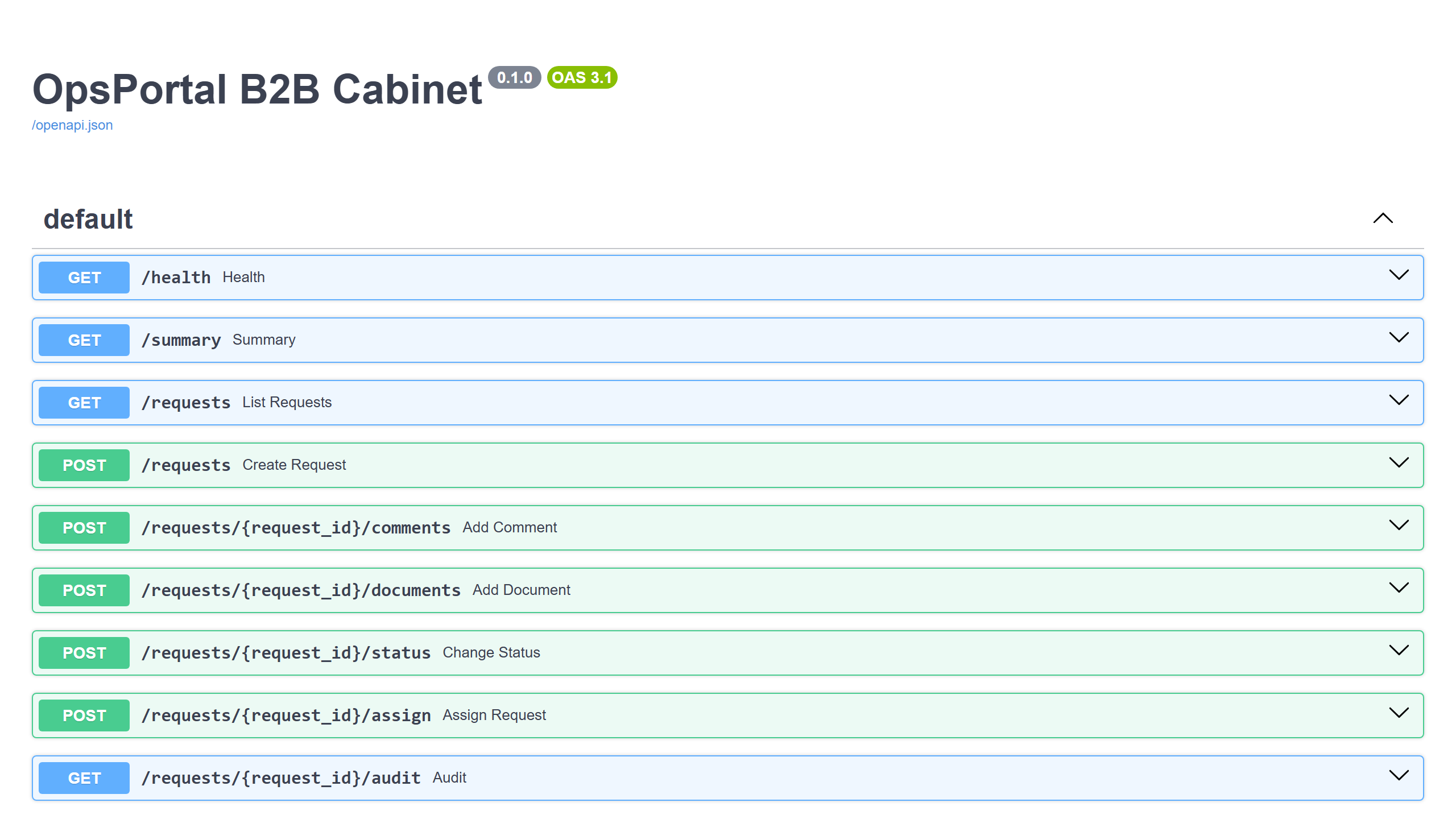Click the 0.1.0 version badge
Image resolution: width=1456 pixels, height=819 pixels.
click(x=515, y=78)
